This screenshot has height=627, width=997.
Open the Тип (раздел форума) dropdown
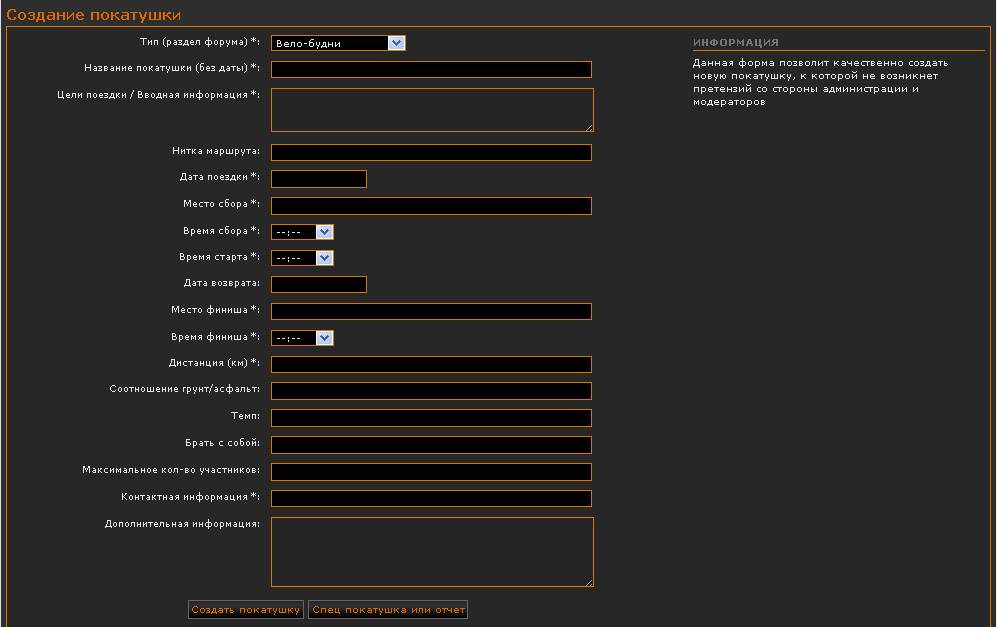338,43
